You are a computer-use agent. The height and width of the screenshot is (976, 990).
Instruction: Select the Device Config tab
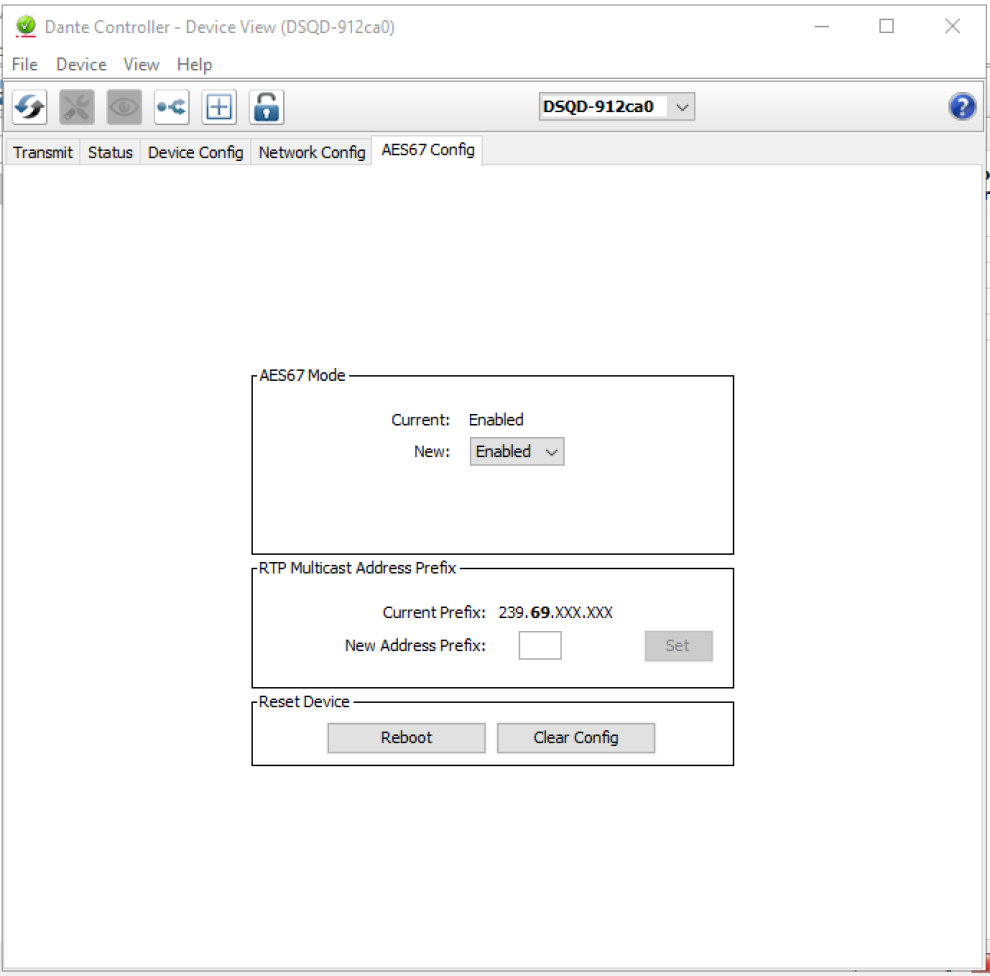click(x=195, y=152)
